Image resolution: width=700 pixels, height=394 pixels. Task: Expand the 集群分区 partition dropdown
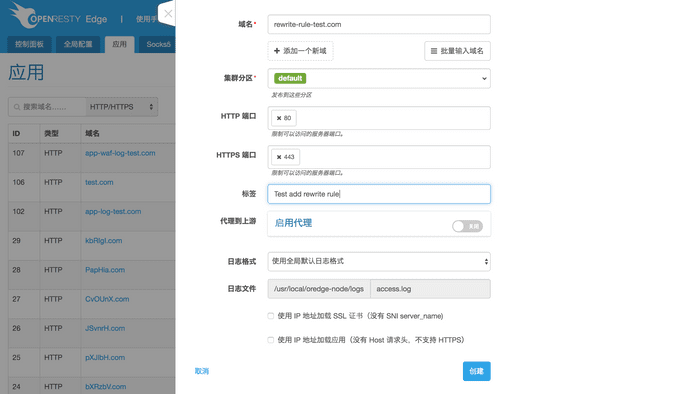click(379, 79)
